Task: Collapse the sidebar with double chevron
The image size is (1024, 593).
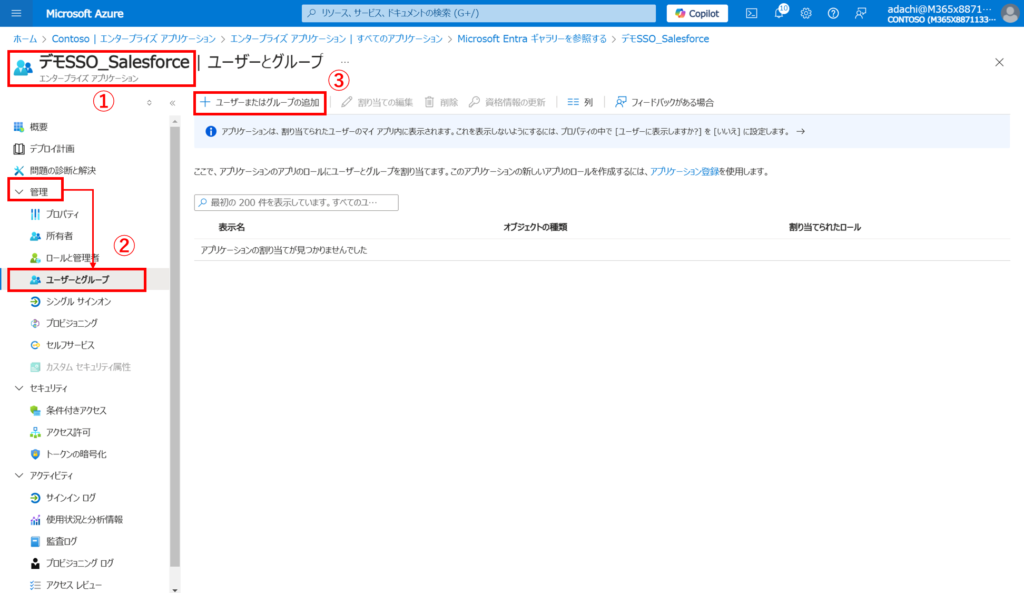Action: point(172,103)
